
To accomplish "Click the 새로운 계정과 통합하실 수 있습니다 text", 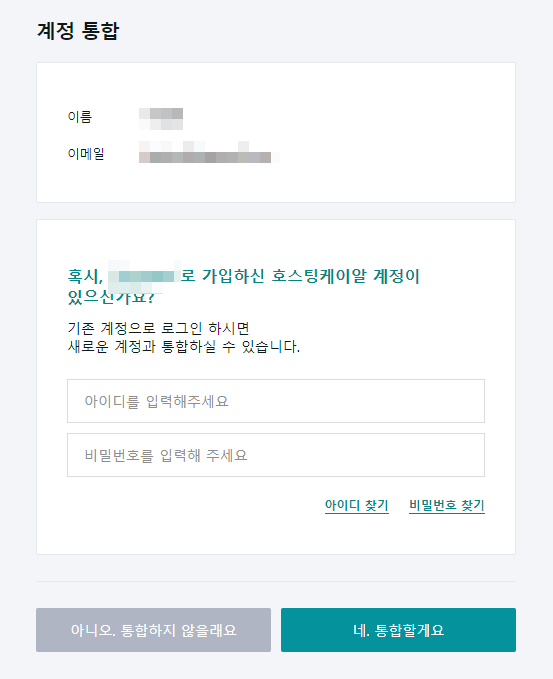I will (184, 346).
